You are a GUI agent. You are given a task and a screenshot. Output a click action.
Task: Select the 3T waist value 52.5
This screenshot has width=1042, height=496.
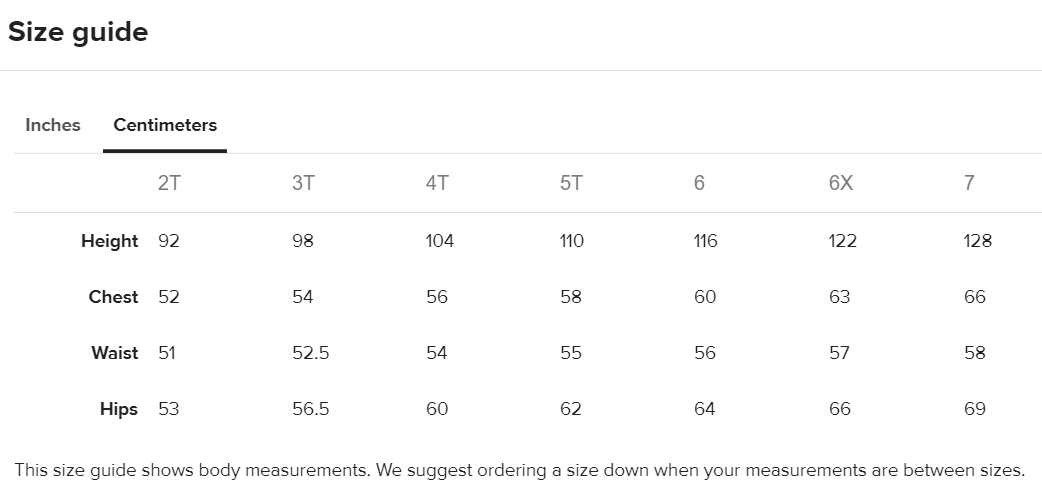pyautogui.click(x=310, y=353)
